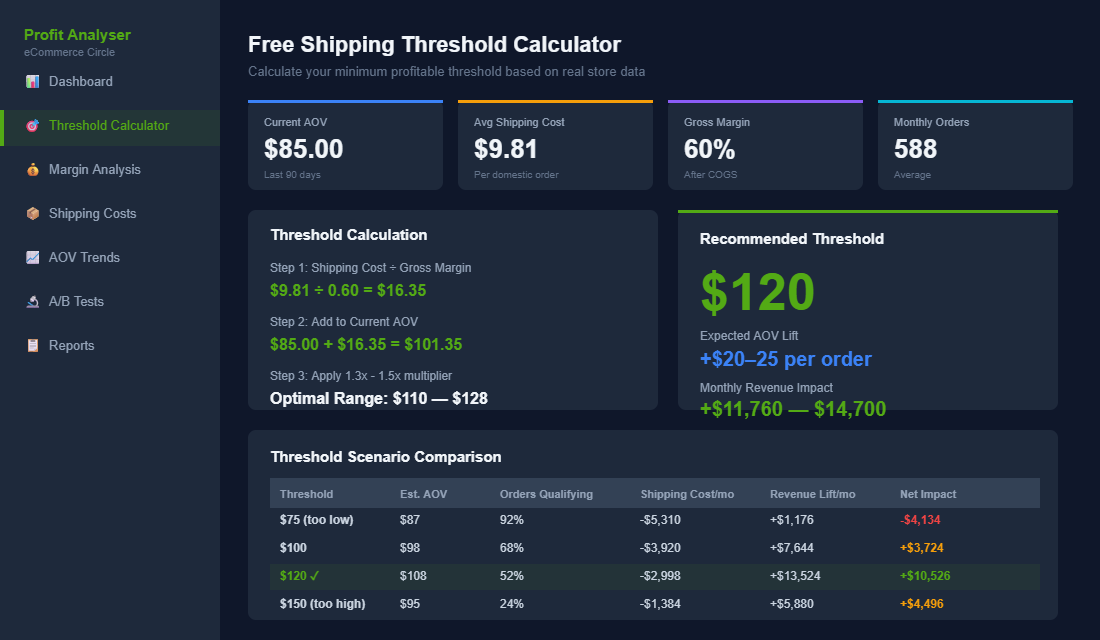The width and height of the screenshot is (1100, 640).
Task: Click the Profit Analyser title
Action: (77, 34)
